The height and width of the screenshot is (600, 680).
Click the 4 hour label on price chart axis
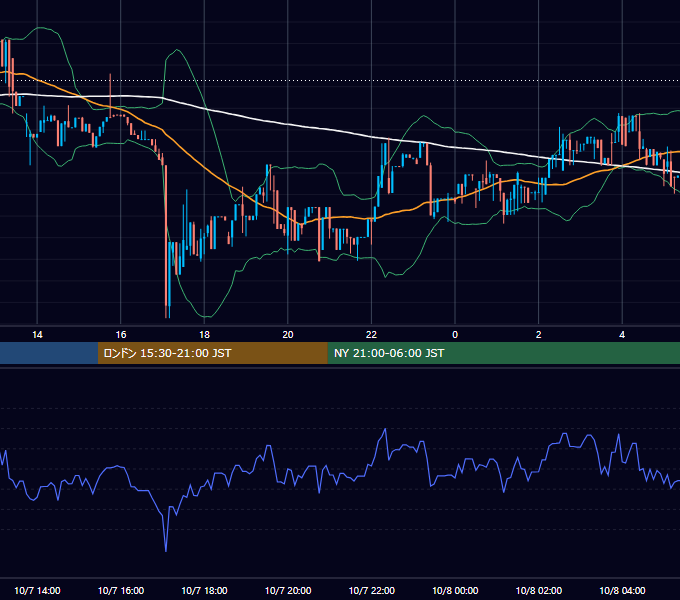click(622, 335)
